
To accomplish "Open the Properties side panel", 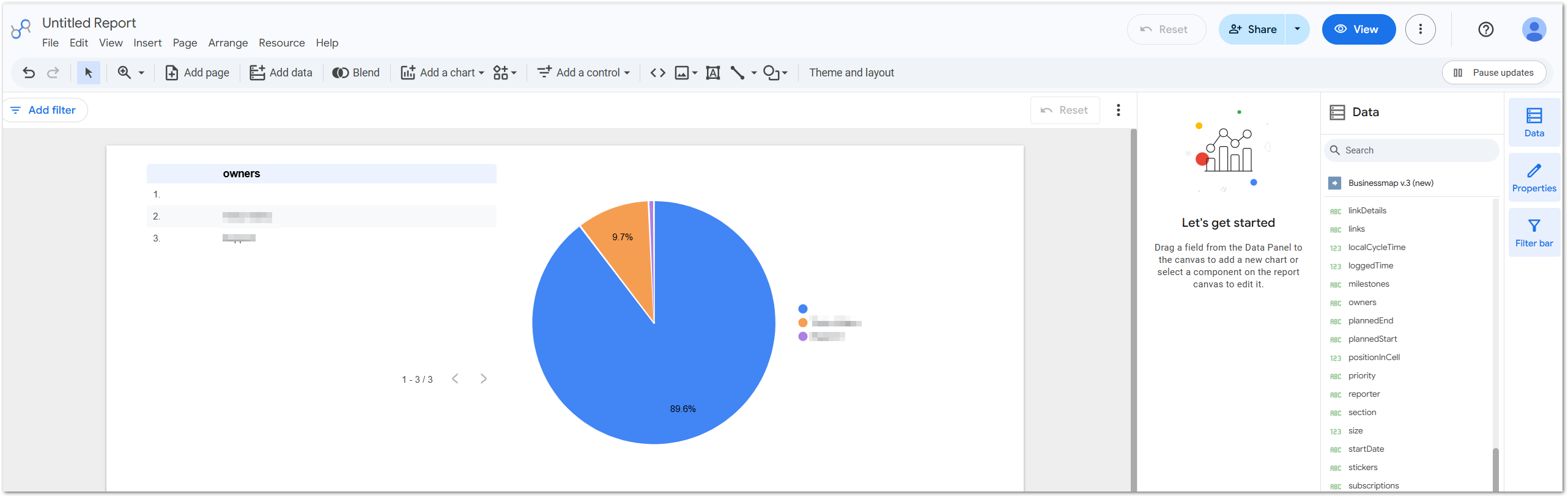I will 1534,178.
